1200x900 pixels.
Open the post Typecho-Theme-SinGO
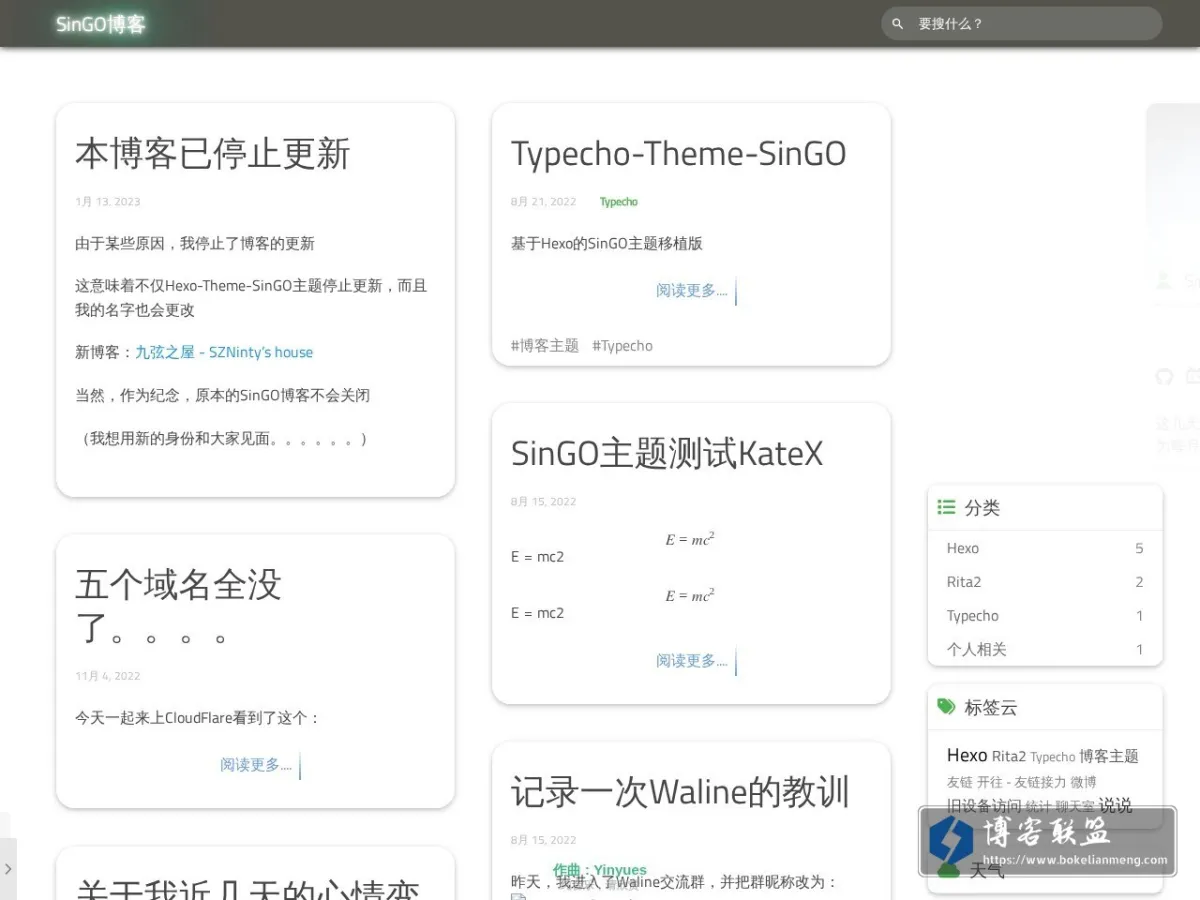pos(678,154)
